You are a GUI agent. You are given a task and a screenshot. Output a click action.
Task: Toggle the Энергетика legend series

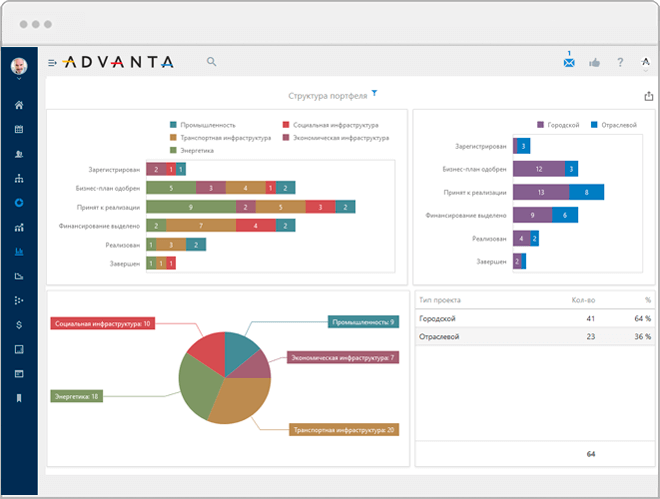coord(192,150)
